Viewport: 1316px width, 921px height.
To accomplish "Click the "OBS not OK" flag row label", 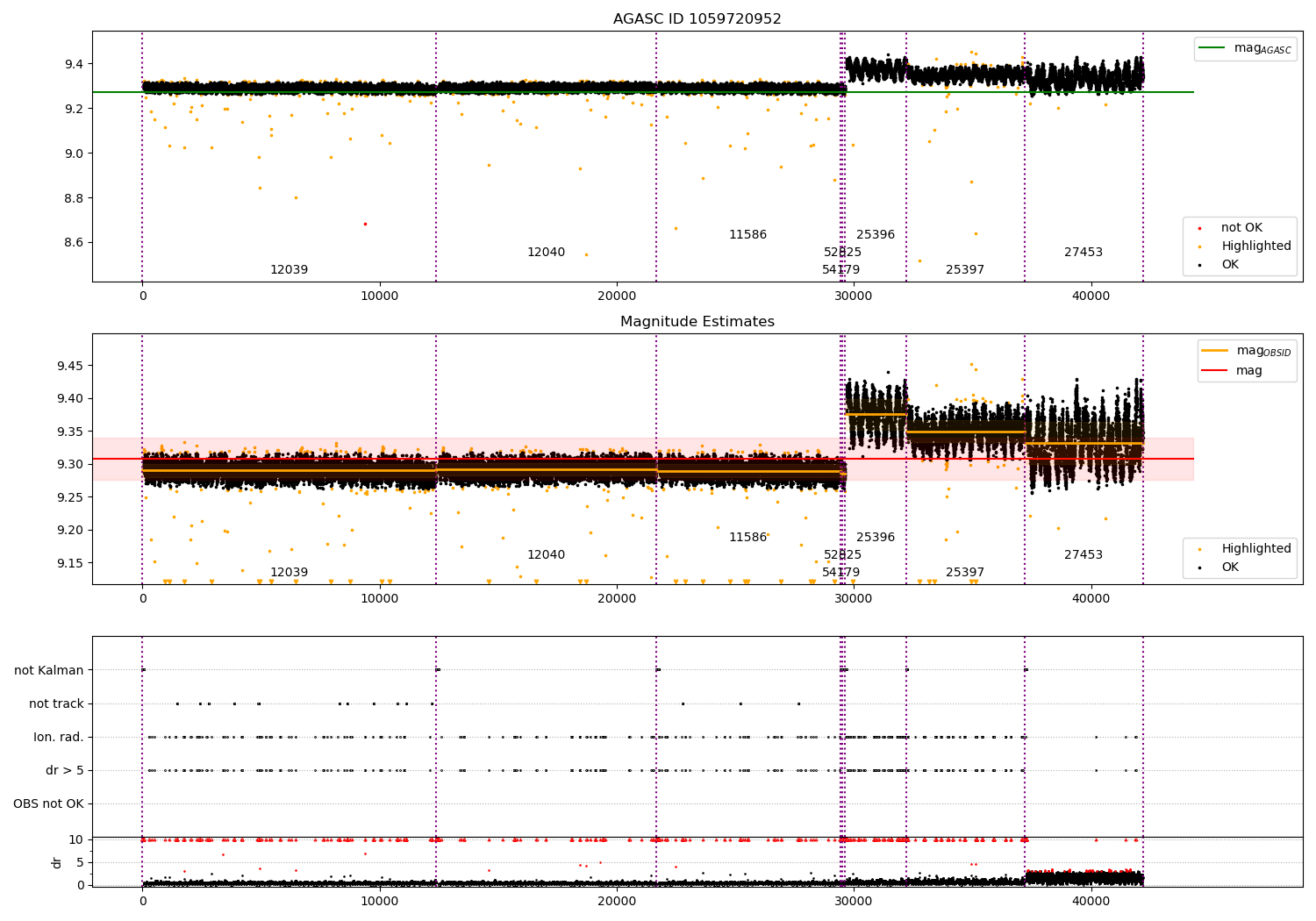I will pyautogui.click(x=48, y=803).
